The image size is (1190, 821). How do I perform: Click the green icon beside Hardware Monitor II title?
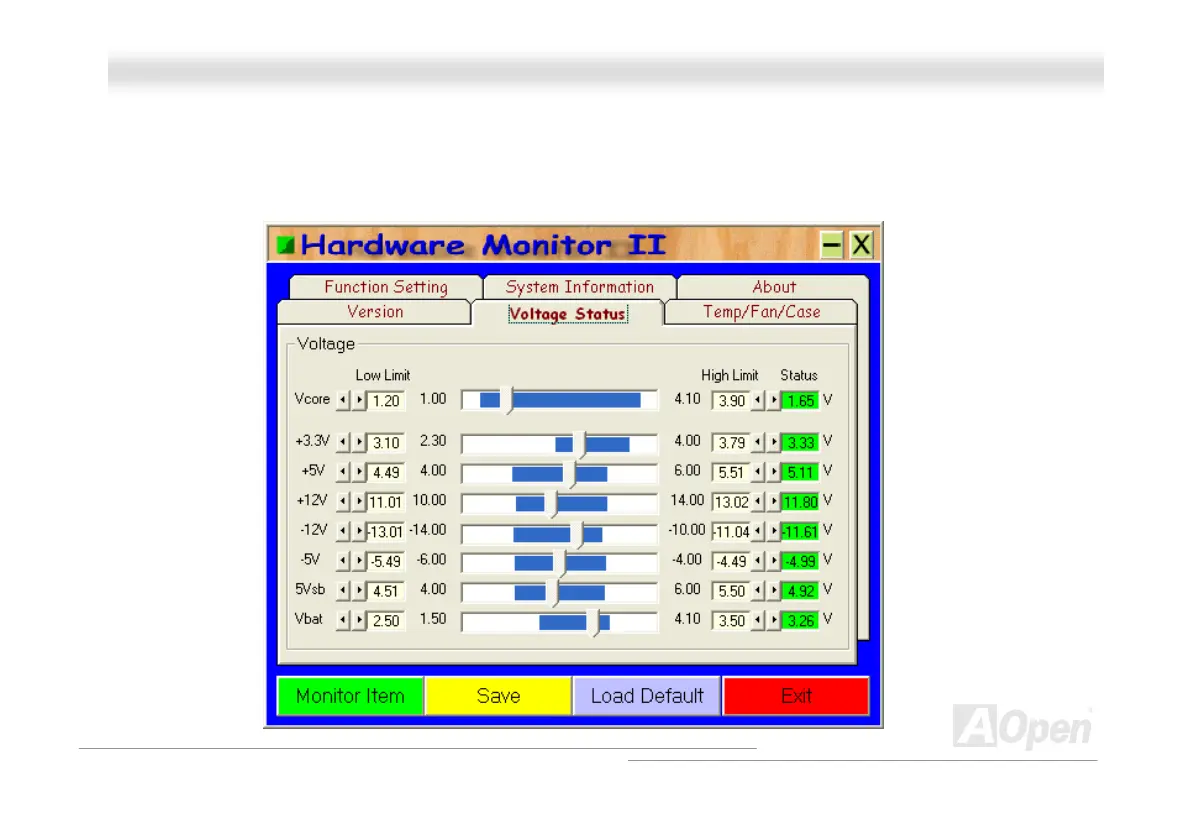point(285,244)
